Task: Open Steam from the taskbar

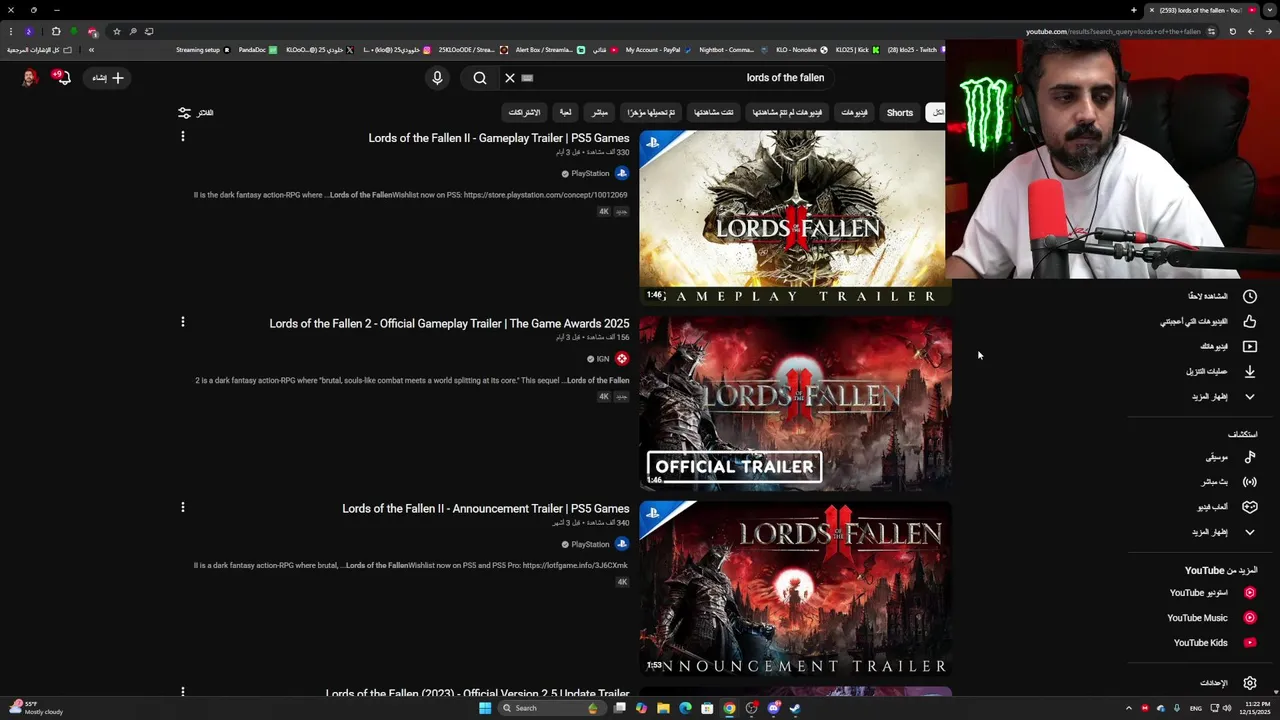Action: pyautogui.click(x=795, y=708)
